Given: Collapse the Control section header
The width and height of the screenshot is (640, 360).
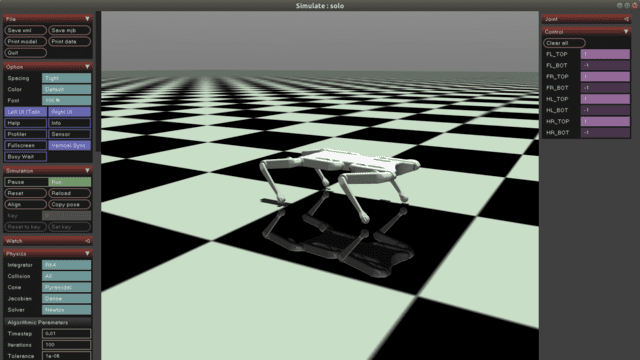Looking at the screenshot, I should 586,31.
